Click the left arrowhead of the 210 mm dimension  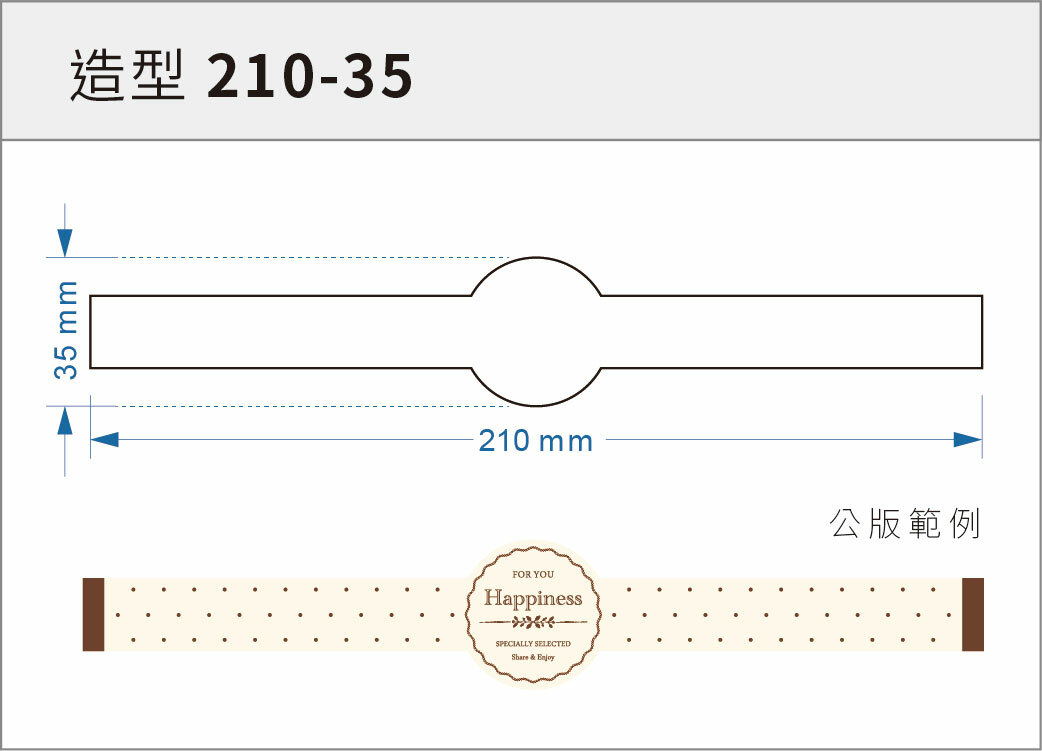coord(105,440)
